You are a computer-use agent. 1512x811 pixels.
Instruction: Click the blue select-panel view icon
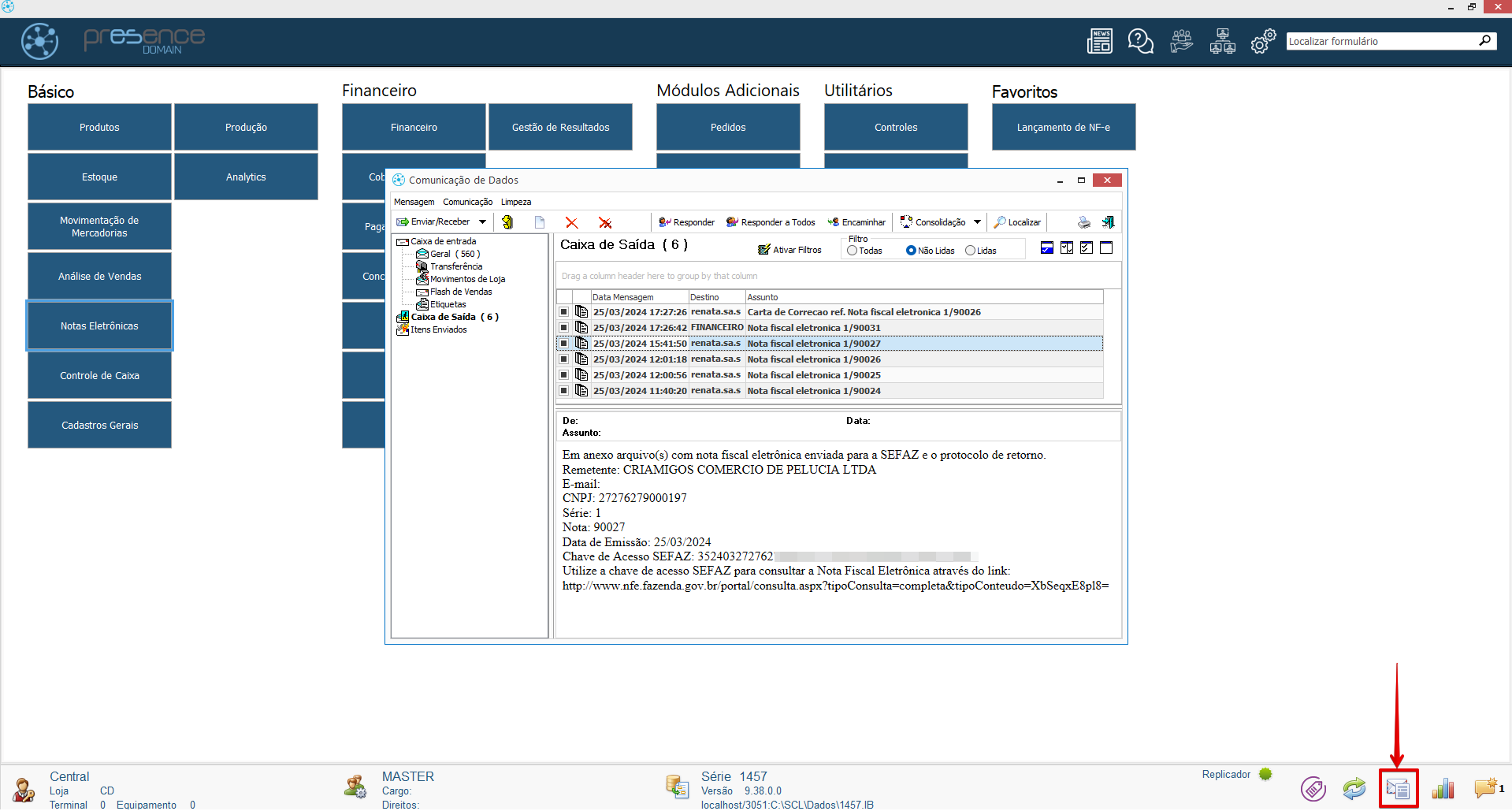(1047, 248)
